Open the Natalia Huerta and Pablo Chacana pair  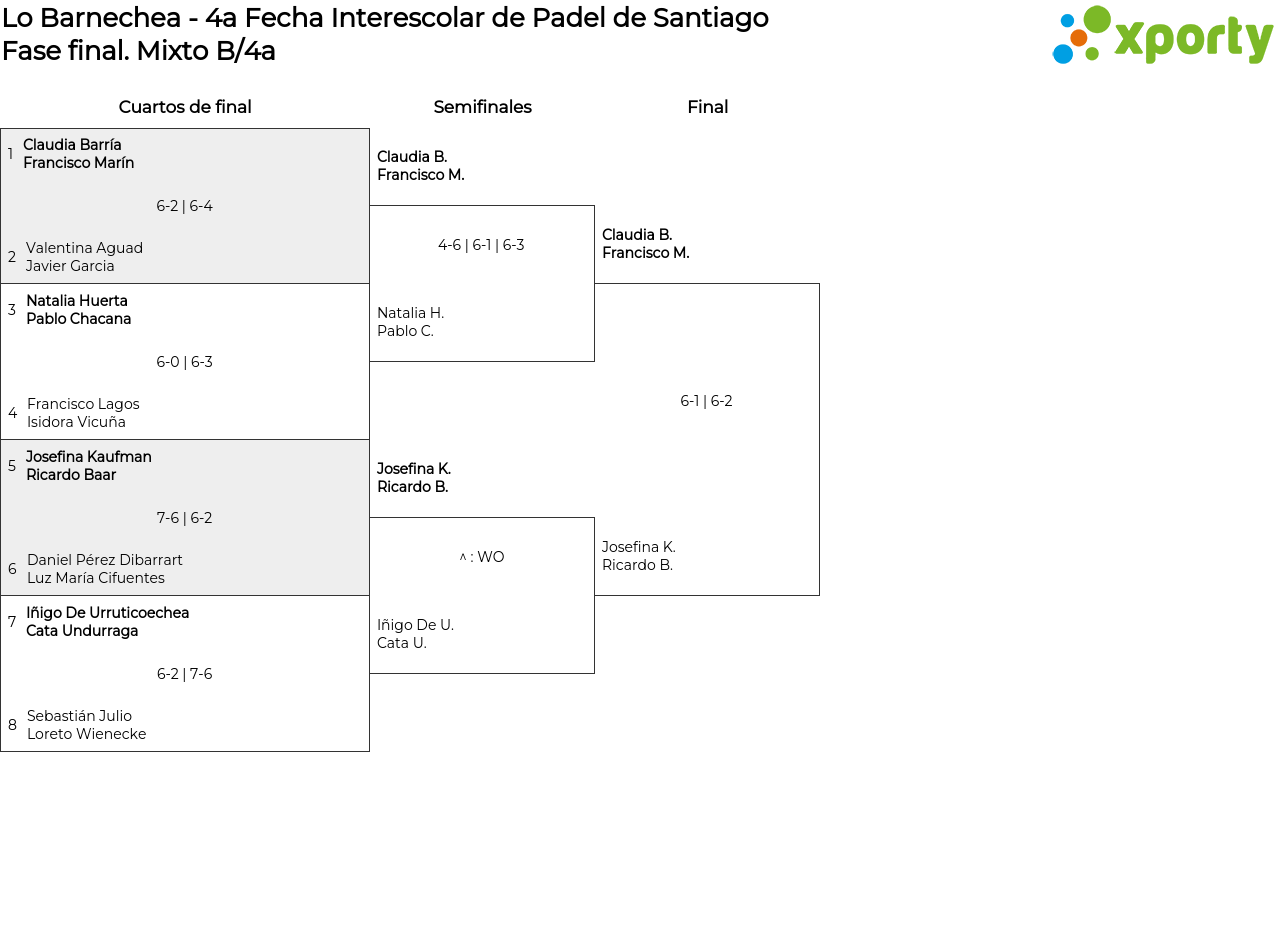[x=78, y=310]
